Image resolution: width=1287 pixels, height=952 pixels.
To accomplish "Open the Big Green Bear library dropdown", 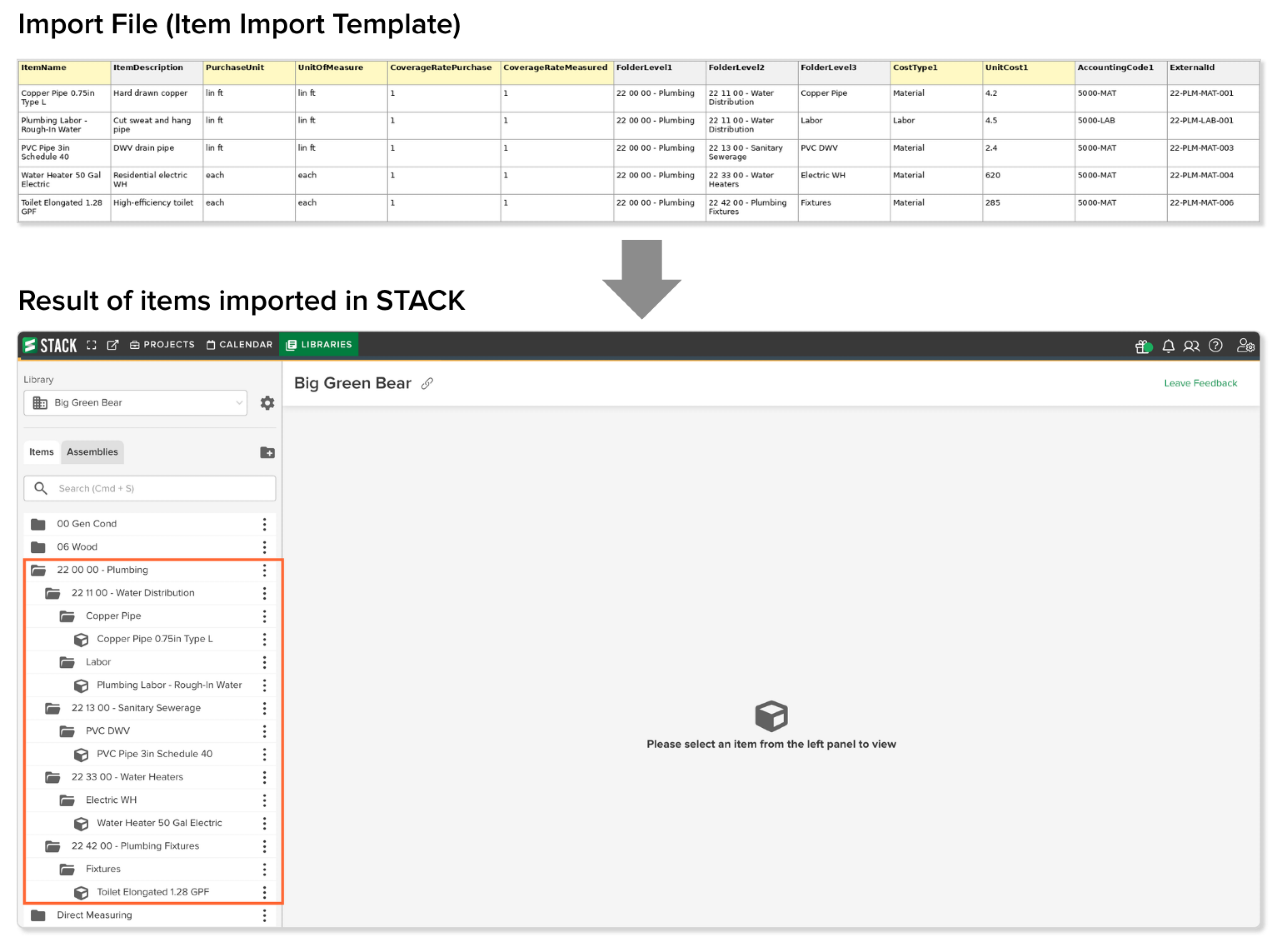I will [x=136, y=403].
